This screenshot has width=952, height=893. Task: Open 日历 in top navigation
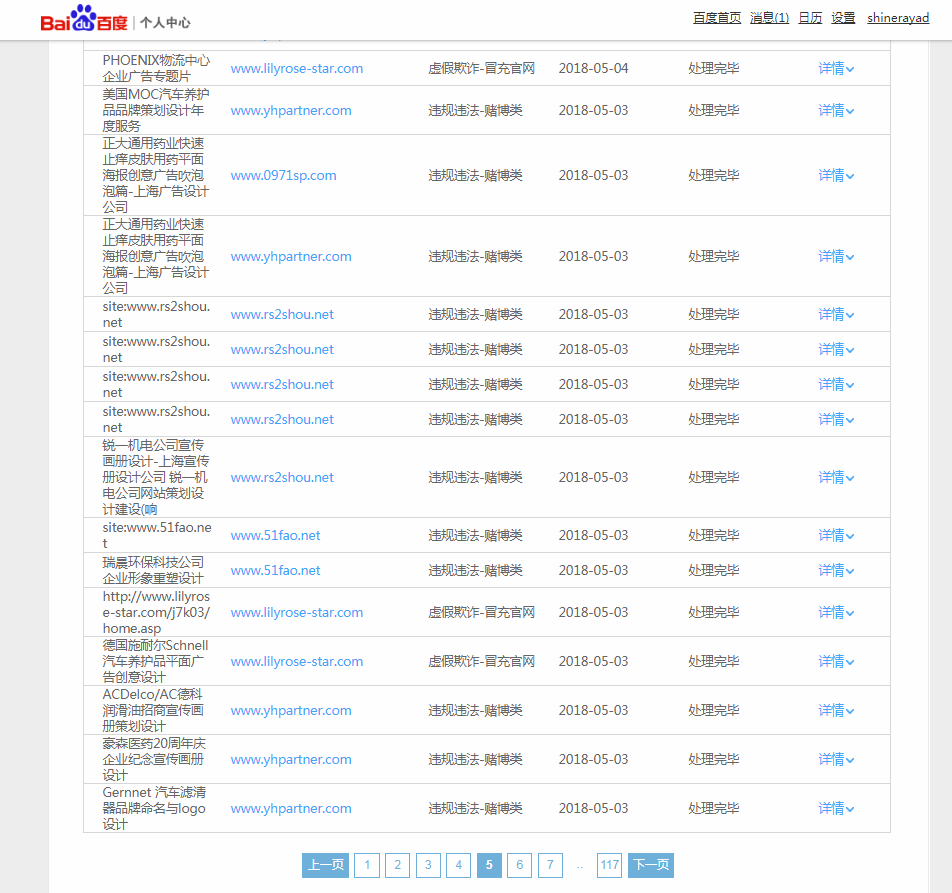[810, 18]
